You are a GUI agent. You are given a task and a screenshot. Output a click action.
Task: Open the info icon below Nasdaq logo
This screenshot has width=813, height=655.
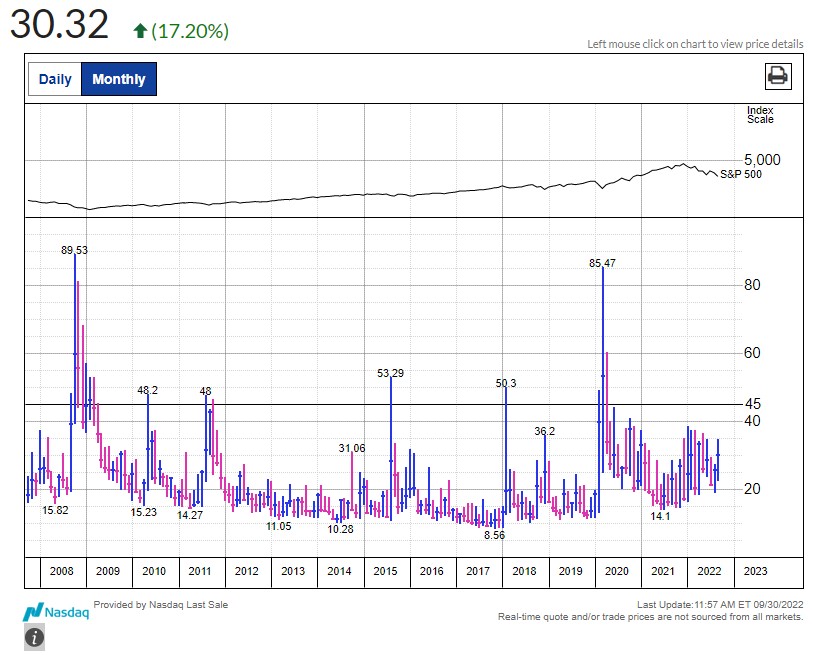click(34, 637)
